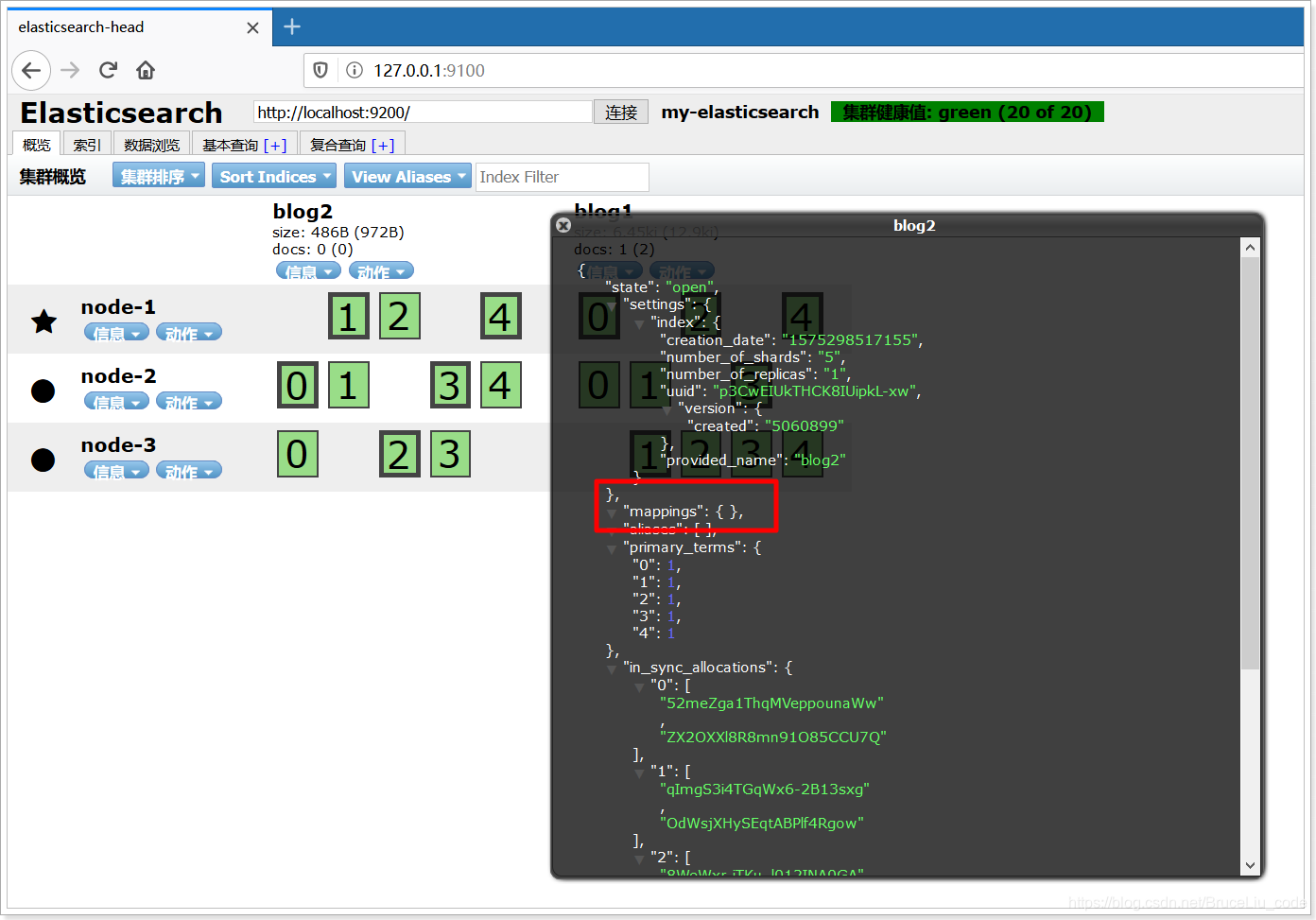Click the blog2 popup scrollbar thumb
This screenshot has height=920, width=1316.
pyautogui.click(x=1250, y=463)
